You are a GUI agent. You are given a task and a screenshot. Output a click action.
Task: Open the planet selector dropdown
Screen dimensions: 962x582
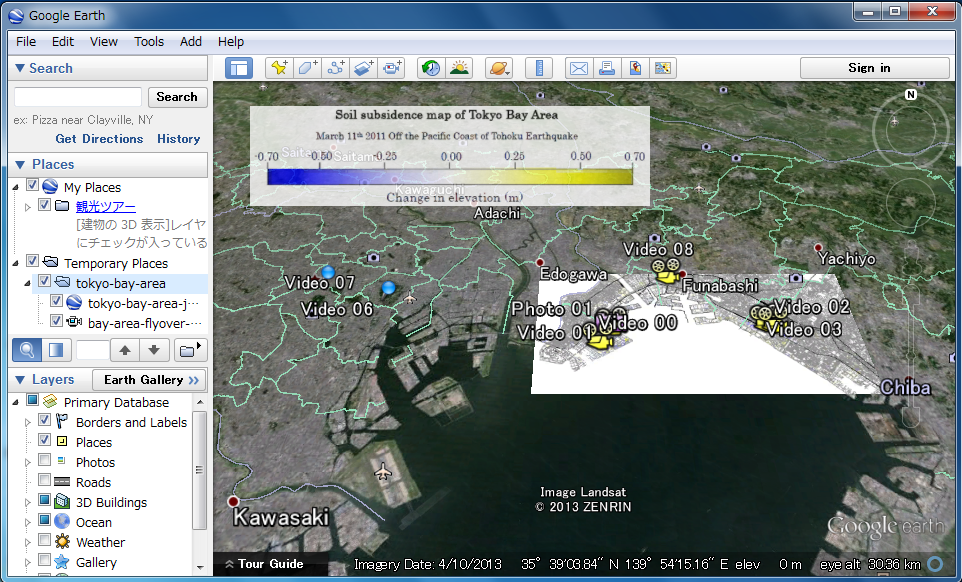click(x=498, y=68)
